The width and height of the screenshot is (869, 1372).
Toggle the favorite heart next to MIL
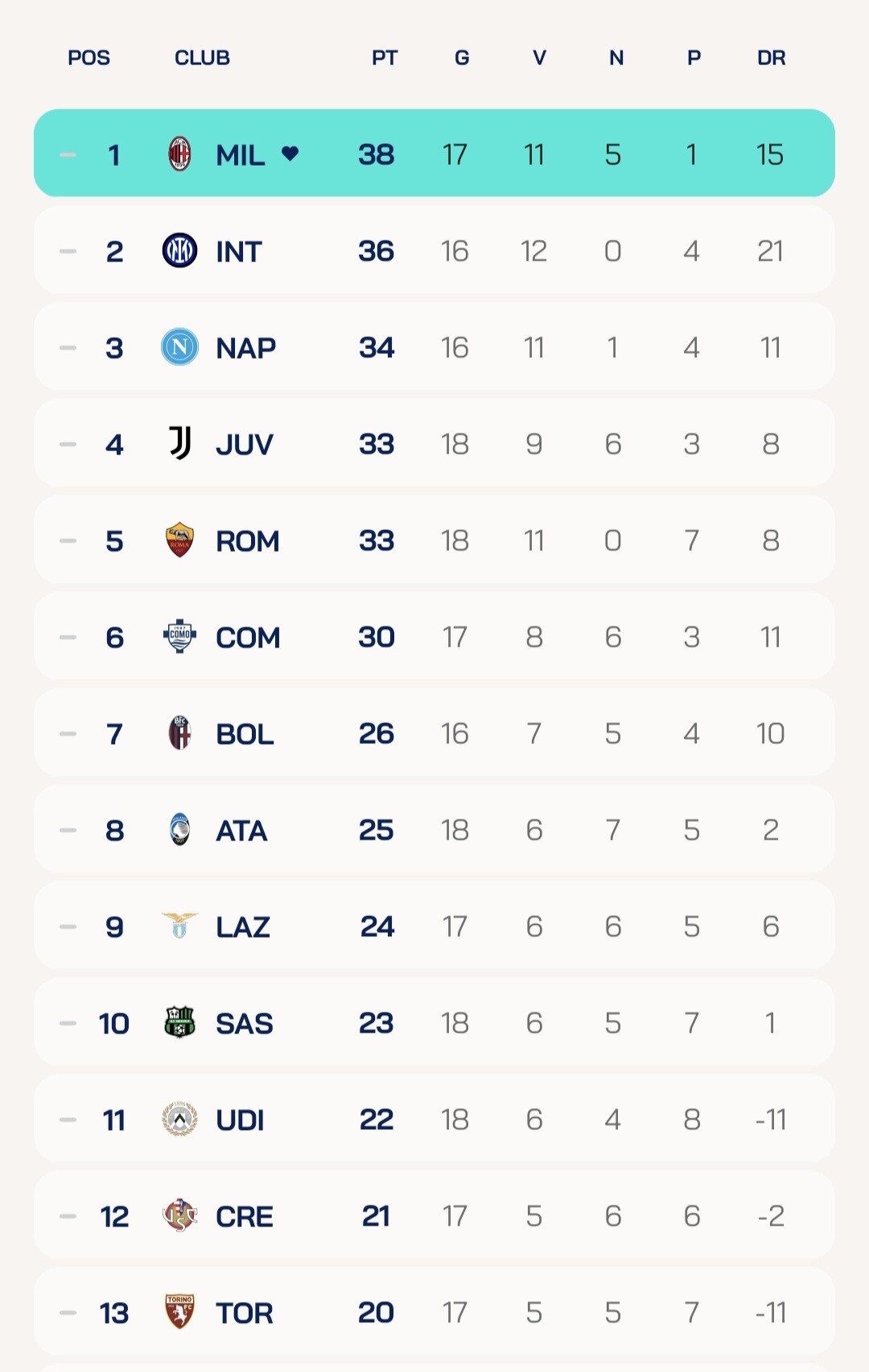290,154
